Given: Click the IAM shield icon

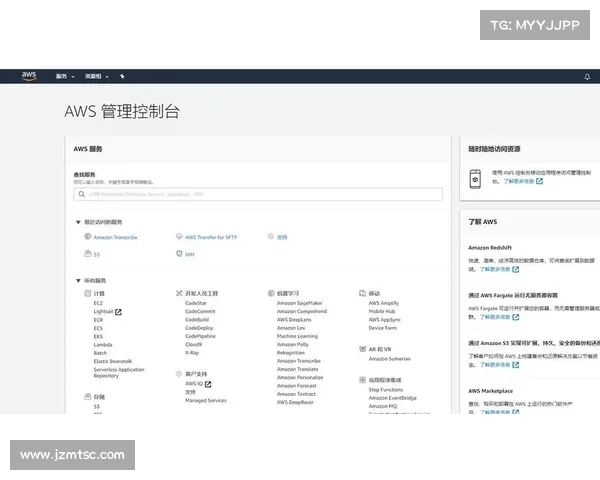Looking at the screenshot, I should [x=179, y=254].
